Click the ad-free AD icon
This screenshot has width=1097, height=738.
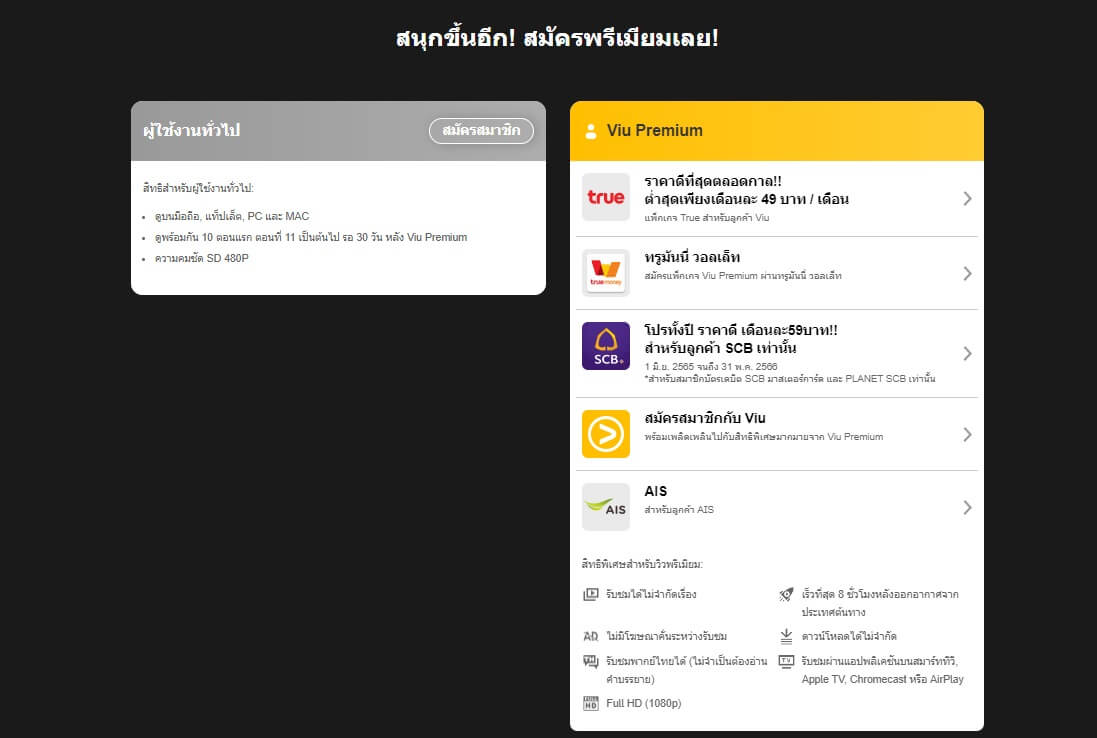[589, 634]
